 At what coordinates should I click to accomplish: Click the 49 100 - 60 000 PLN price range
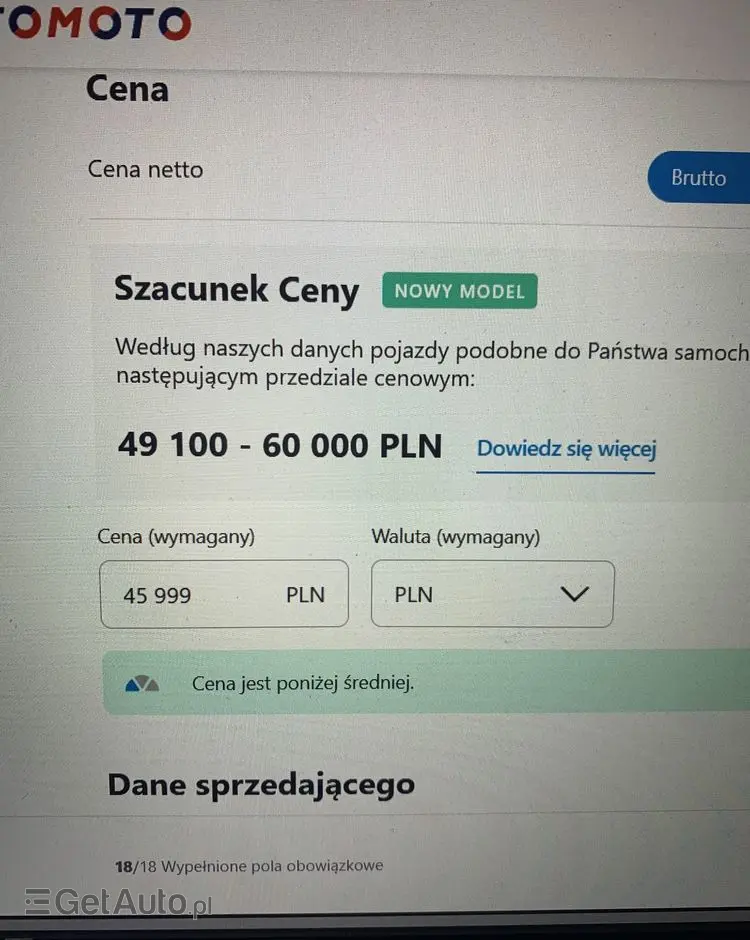(x=279, y=445)
